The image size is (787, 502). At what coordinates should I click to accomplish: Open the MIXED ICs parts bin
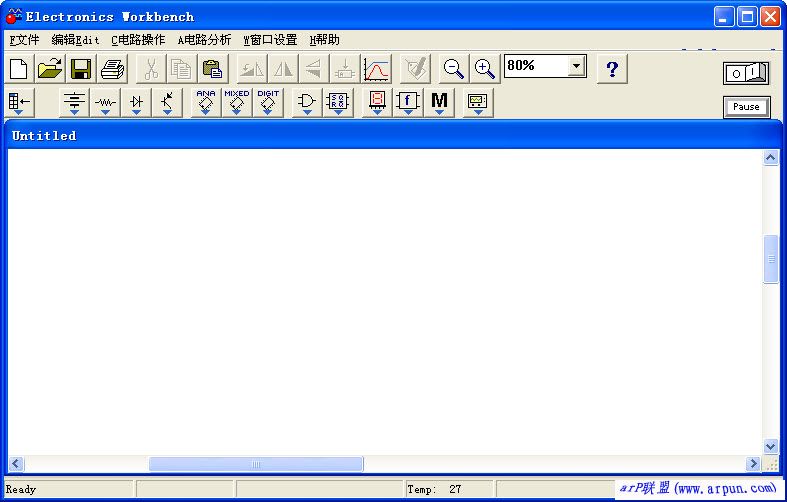tap(237, 102)
